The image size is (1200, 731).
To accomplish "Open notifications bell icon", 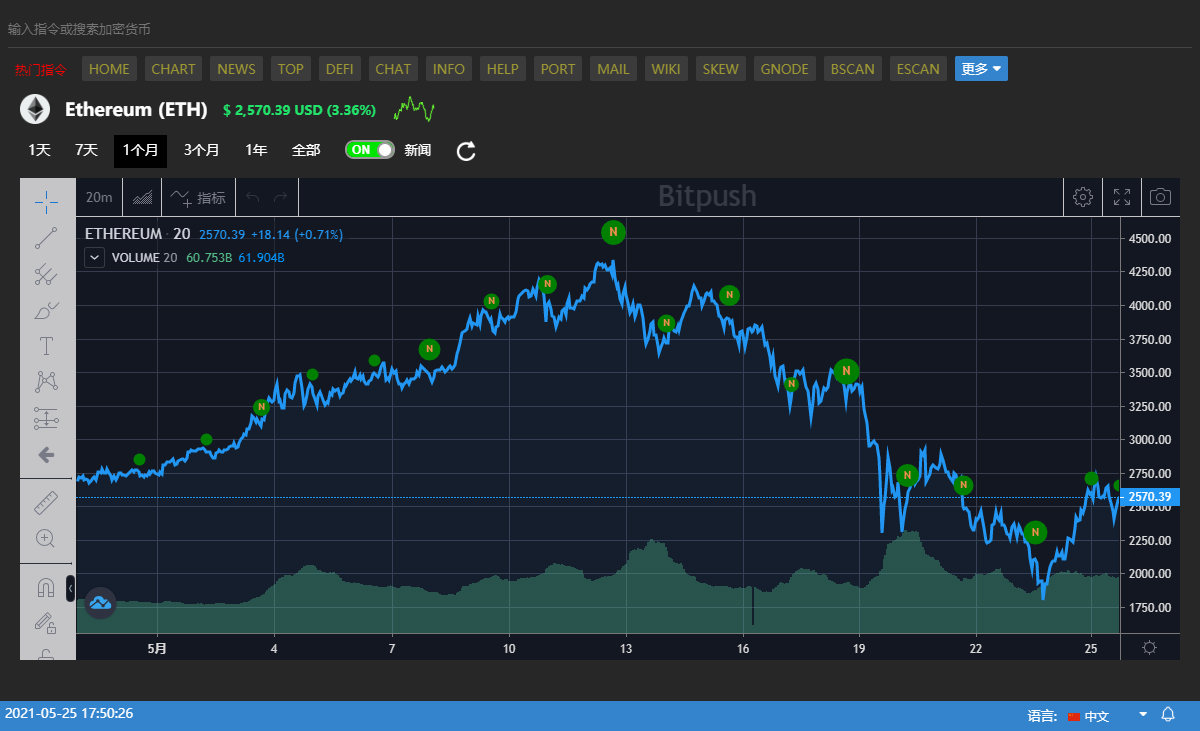I will [1168, 715].
